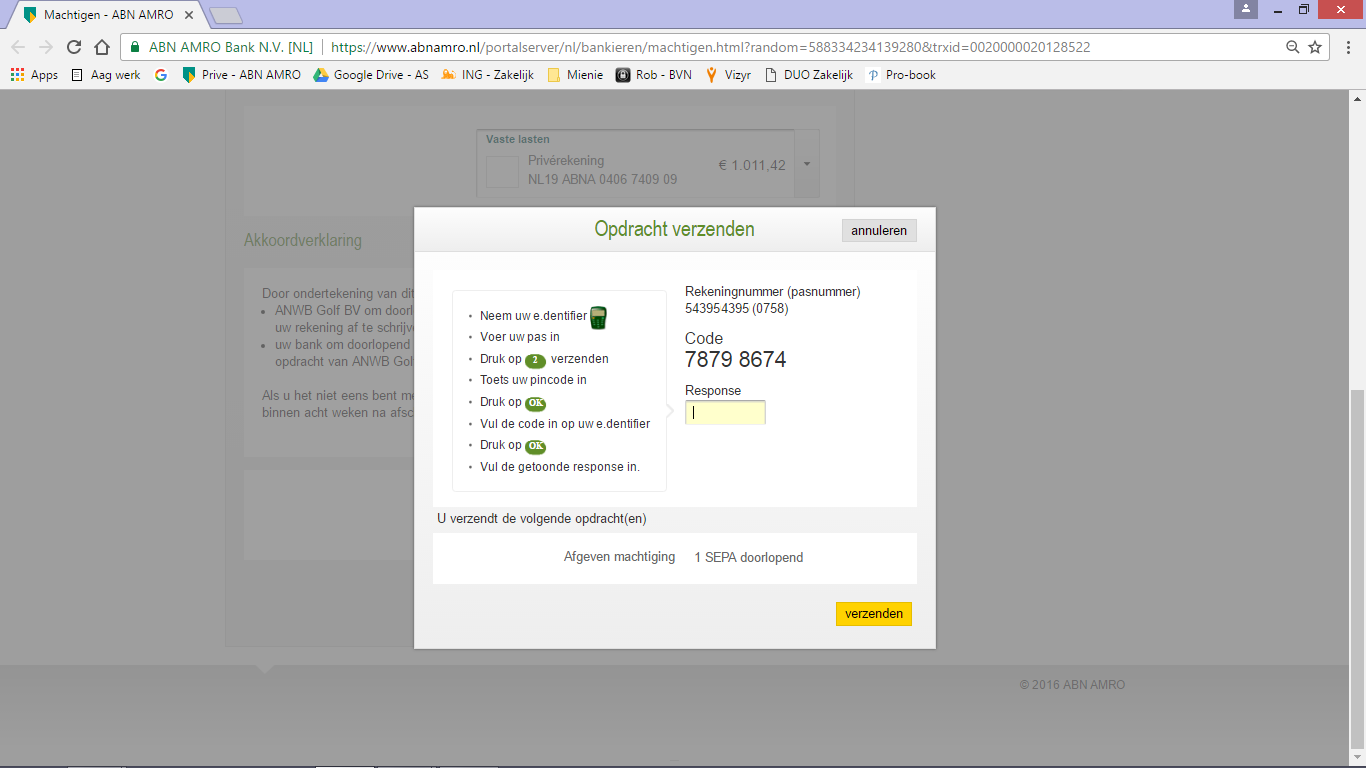Image resolution: width=1366 pixels, height=770 pixels.
Task: Open the Mienie bookmarks folder
Action: (x=575, y=75)
